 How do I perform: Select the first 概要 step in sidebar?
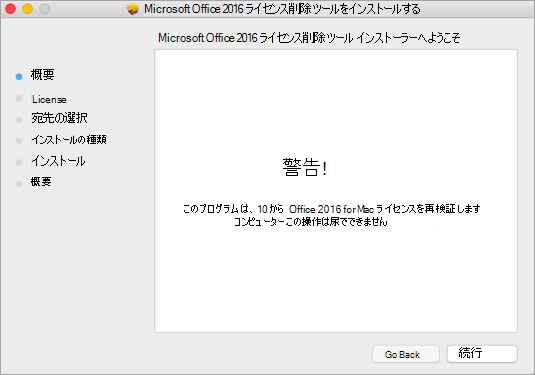43,75
